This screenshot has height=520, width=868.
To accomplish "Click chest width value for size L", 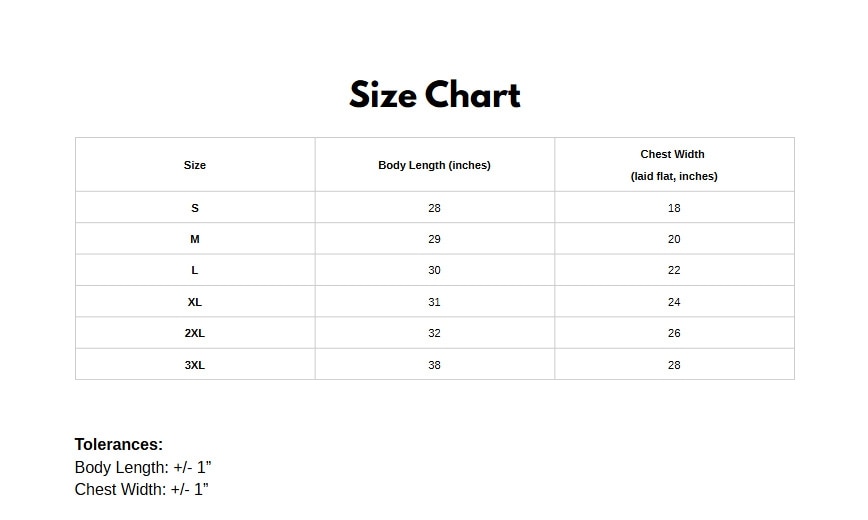I will [x=674, y=270].
